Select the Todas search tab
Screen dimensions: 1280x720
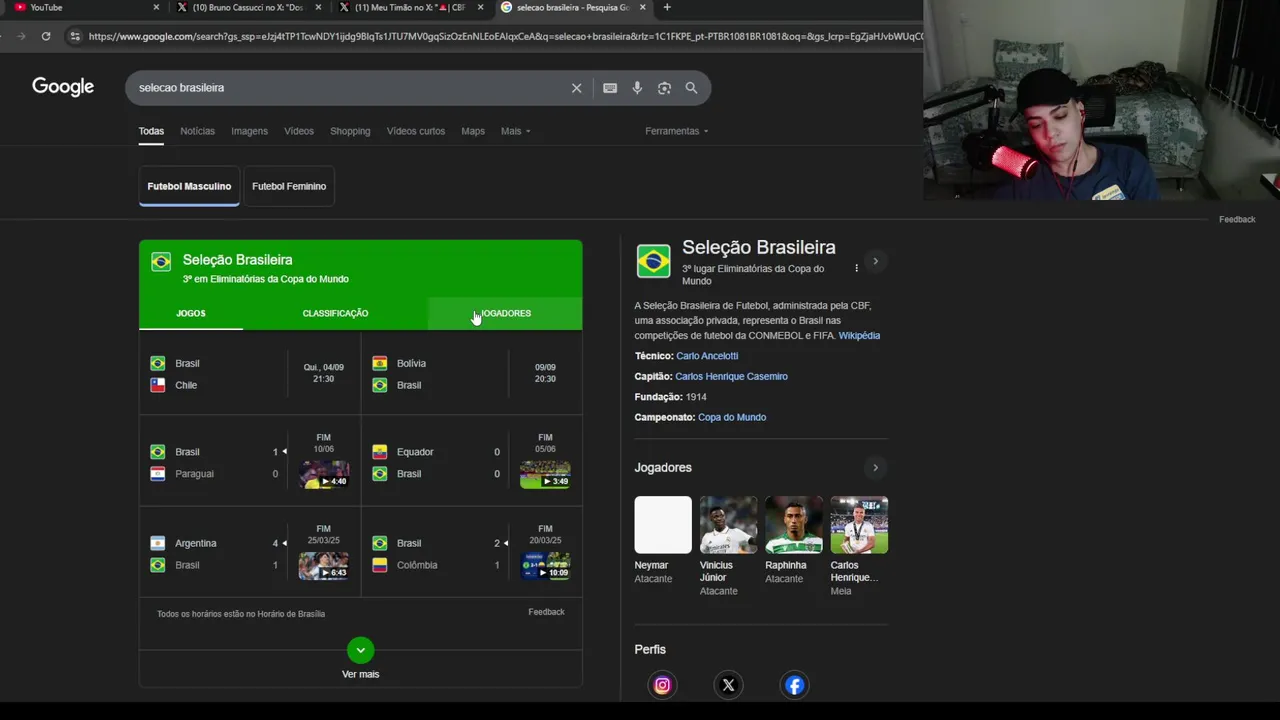coord(151,131)
